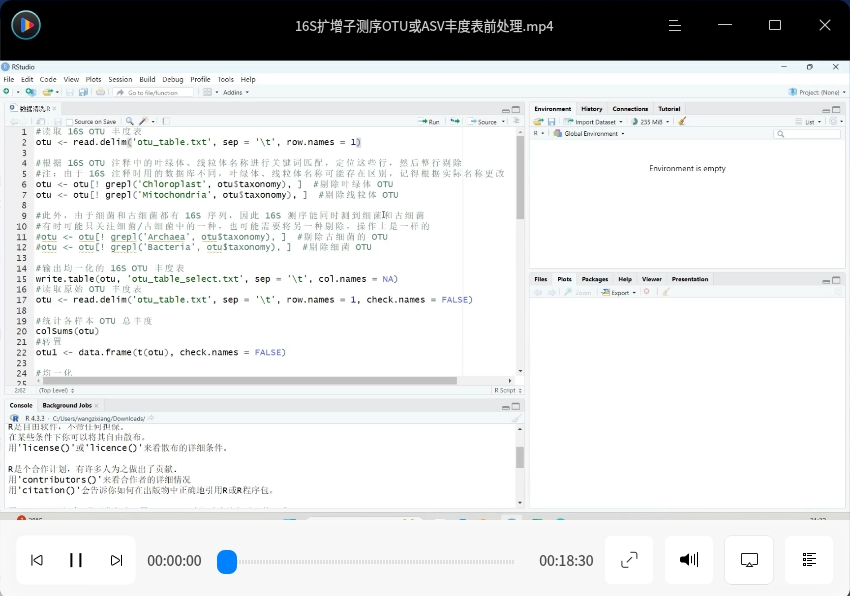Open the Import Dataset dropdown
The width and height of the screenshot is (850, 596).
pos(593,122)
